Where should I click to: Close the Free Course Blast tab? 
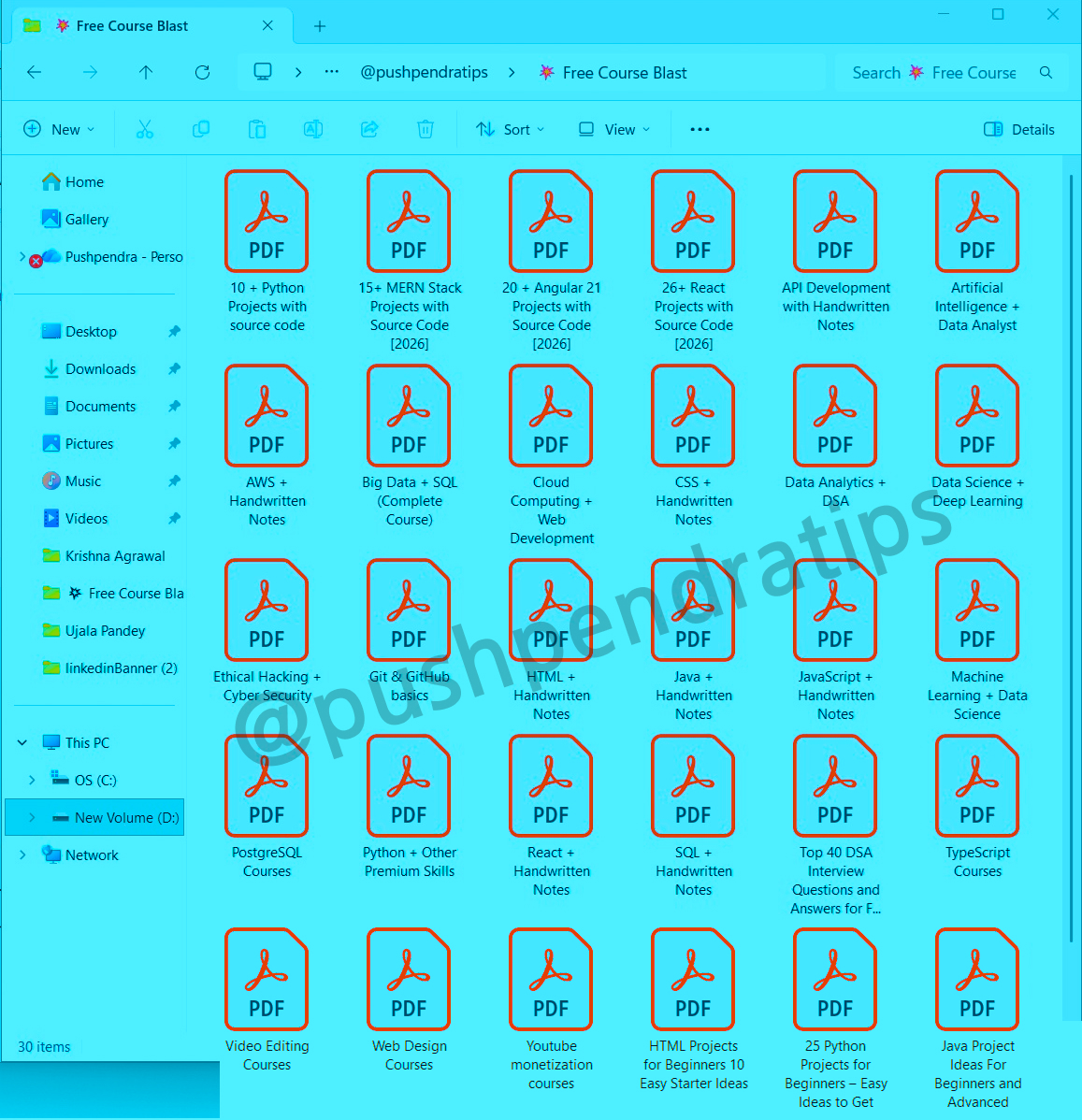pyautogui.click(x=267, y=26)
